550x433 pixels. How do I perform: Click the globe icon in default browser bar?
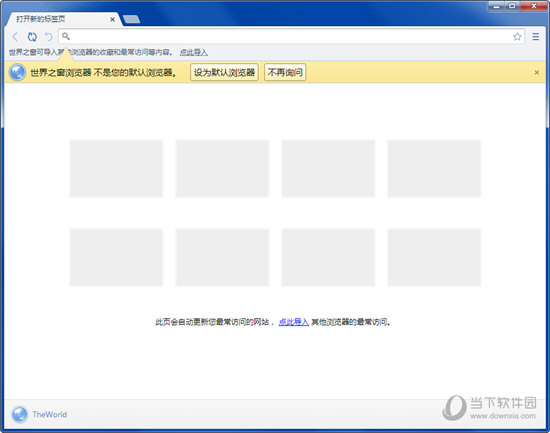click(17, 72)
